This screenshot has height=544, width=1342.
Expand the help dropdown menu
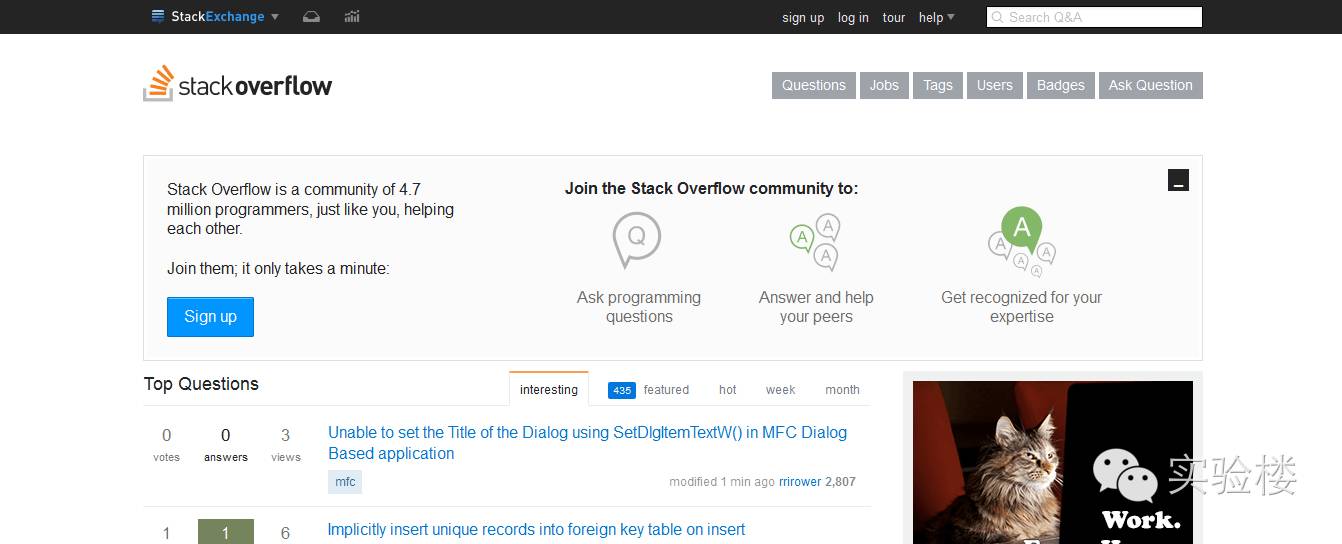click(937, 18)
